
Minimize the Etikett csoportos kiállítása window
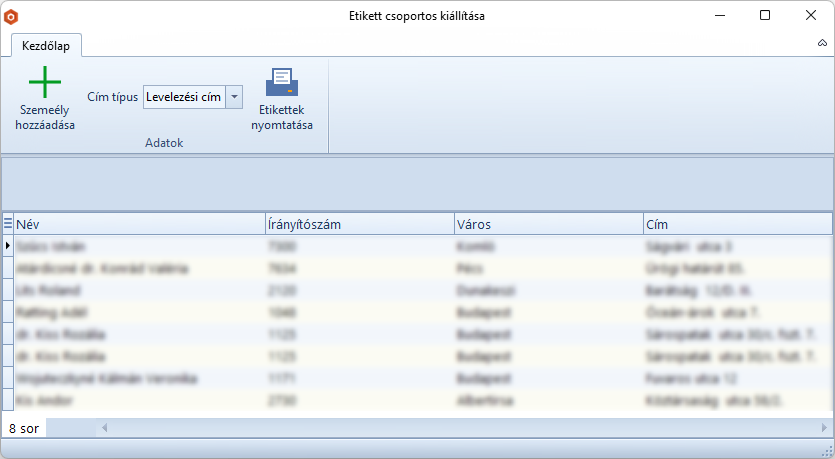pyautogui.click(x=719, y=16)
